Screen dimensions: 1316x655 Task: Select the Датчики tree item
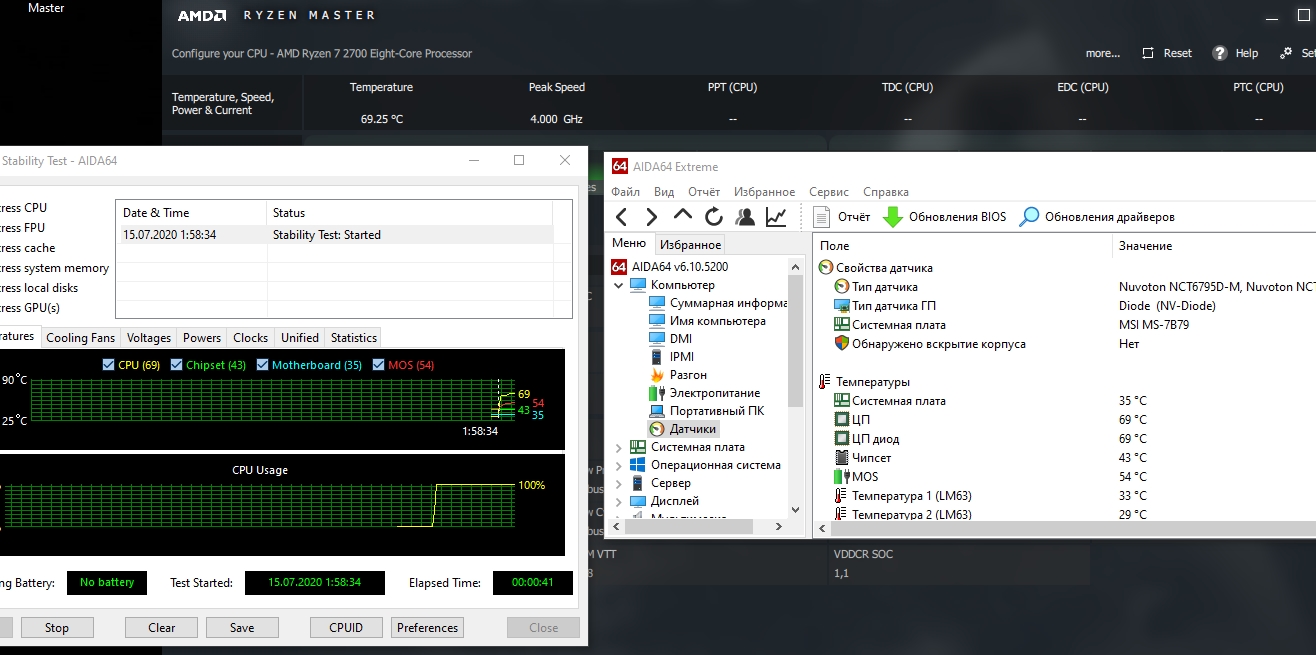pos(683,429)
